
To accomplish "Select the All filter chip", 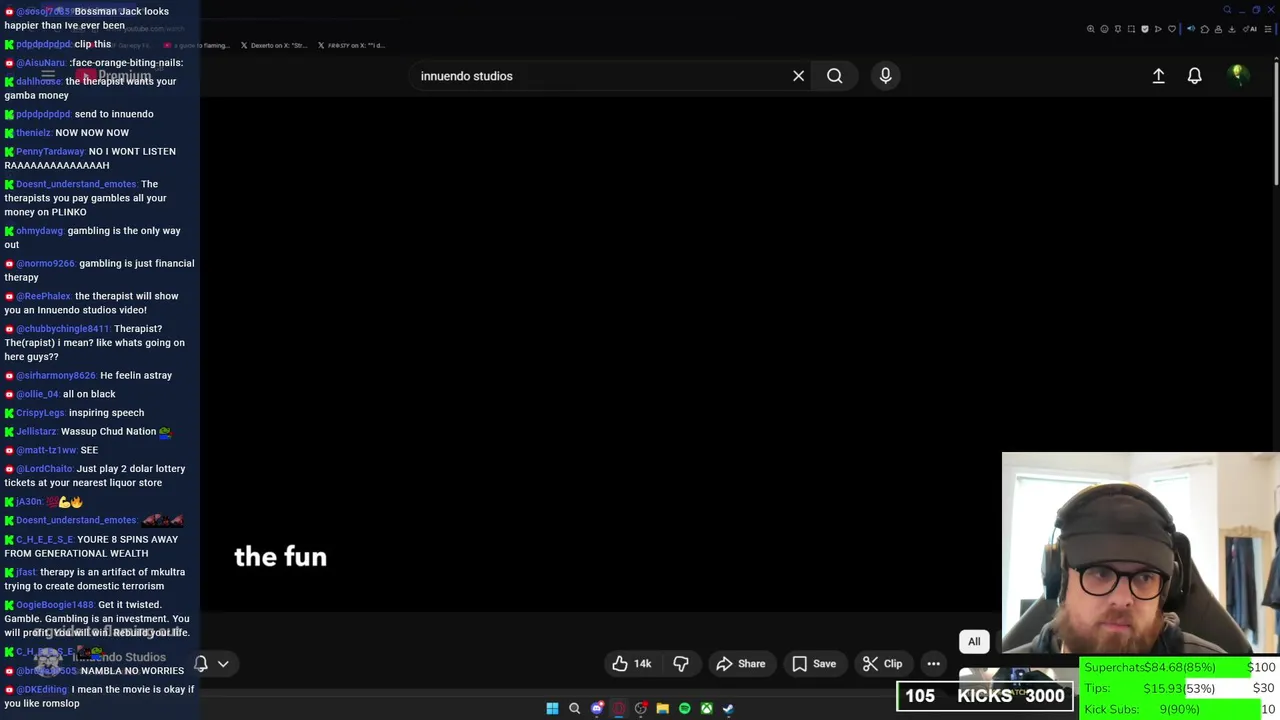I will tap(974, 642).
